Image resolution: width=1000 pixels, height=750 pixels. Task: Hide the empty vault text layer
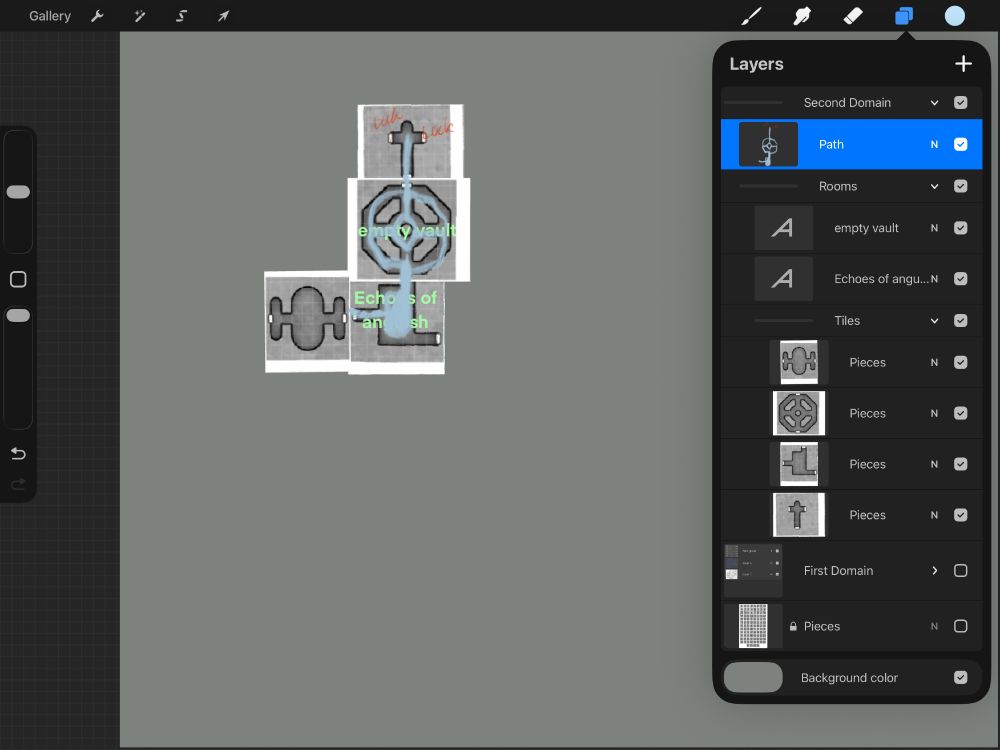960,228
